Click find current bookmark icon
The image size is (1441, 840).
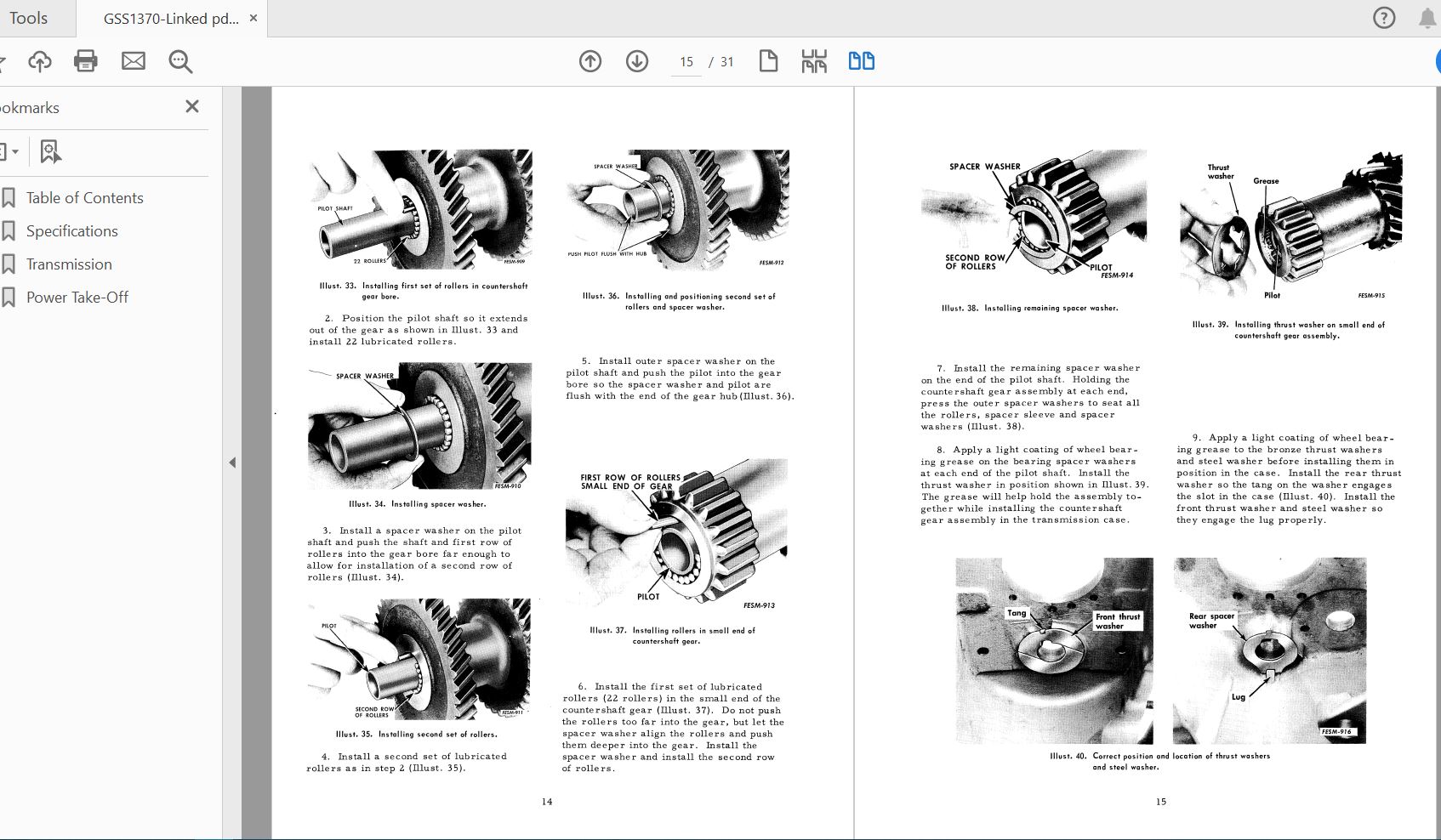[x=50, y=152]
